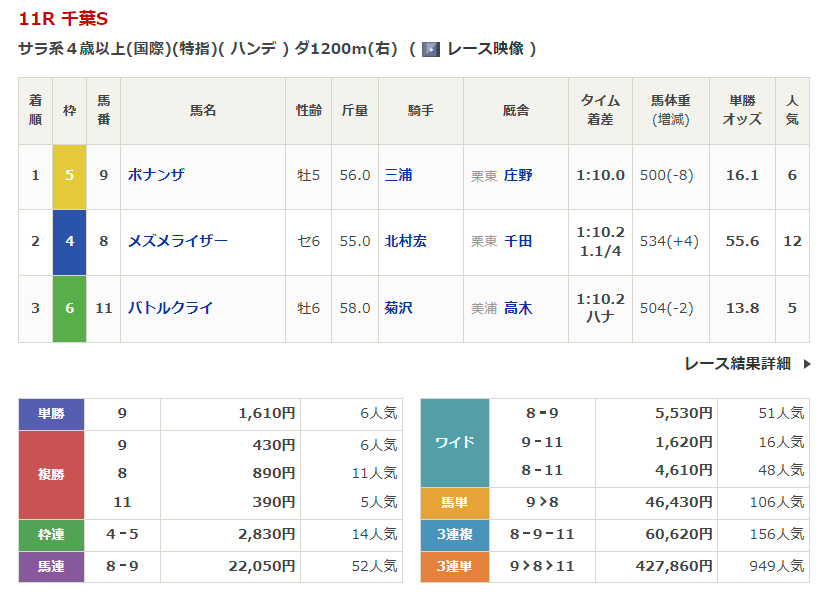The image size is (827, 592).
Task: Open trainer 高木 stable page
Action: [518, 308]
